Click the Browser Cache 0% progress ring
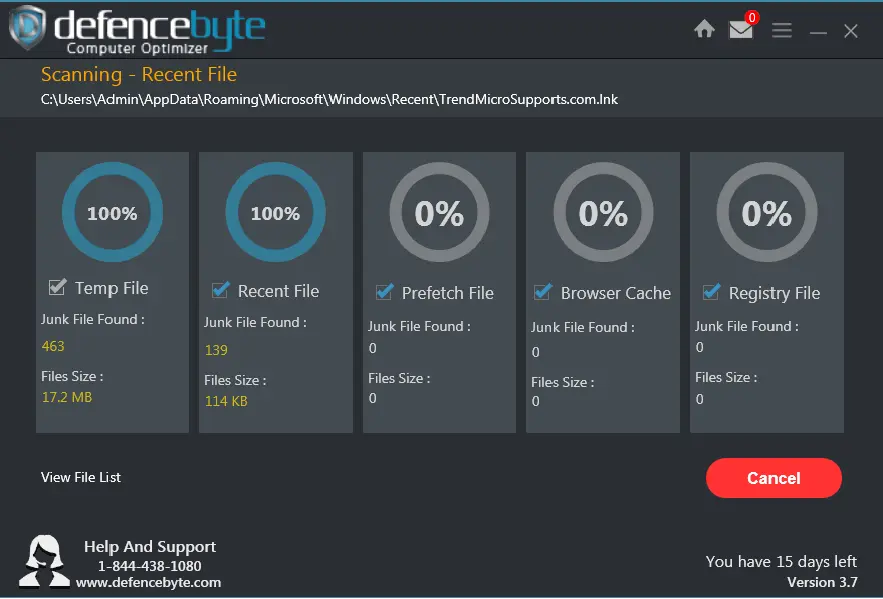 (x=603, y=212)
